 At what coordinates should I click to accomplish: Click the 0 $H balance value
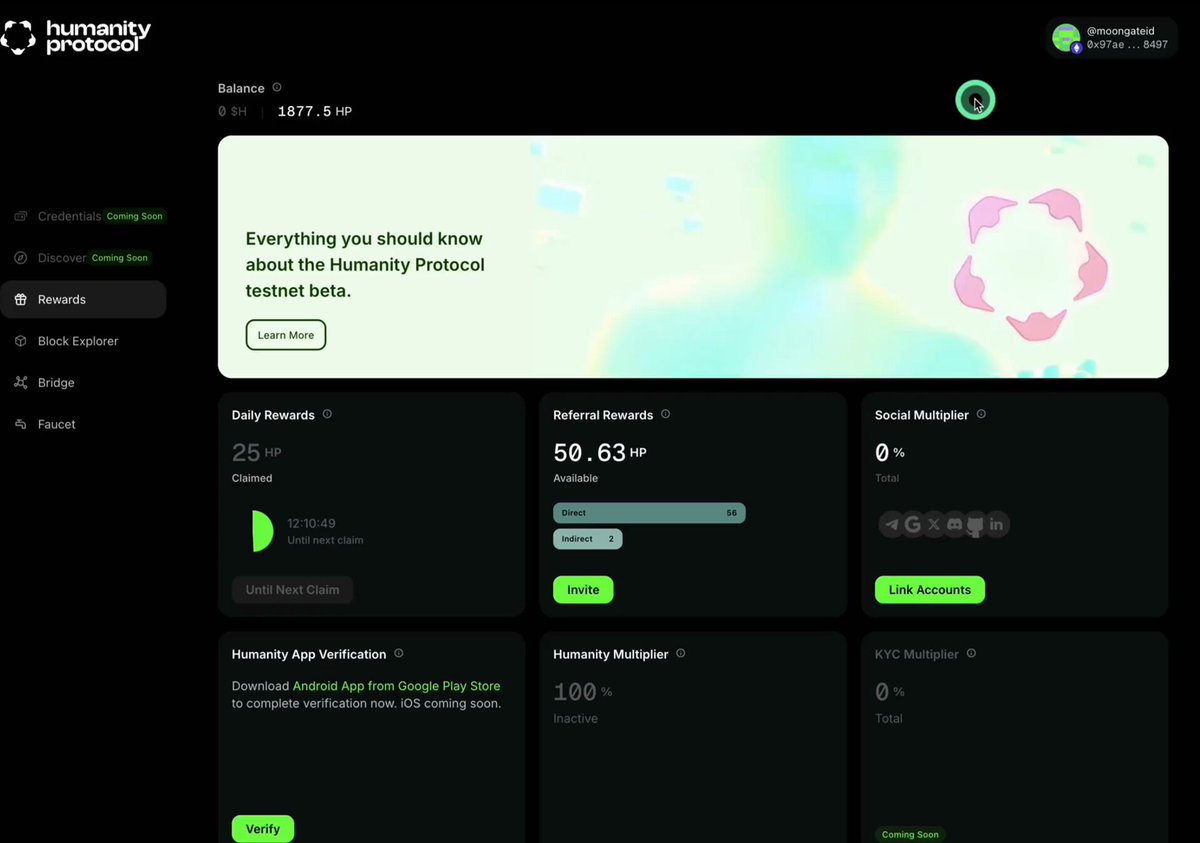point(232,112)
